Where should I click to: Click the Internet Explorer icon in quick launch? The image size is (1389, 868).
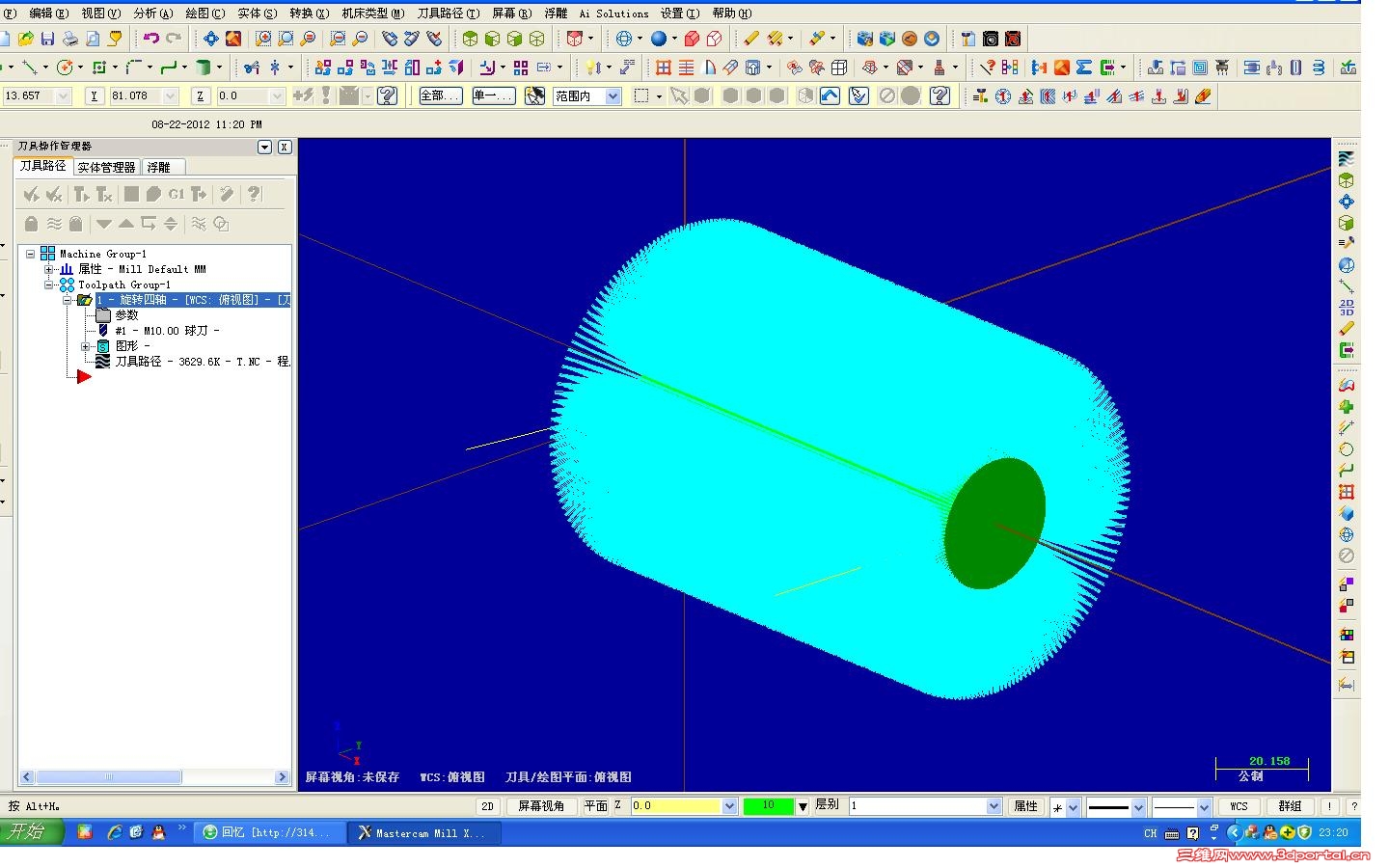pos(115,831)
